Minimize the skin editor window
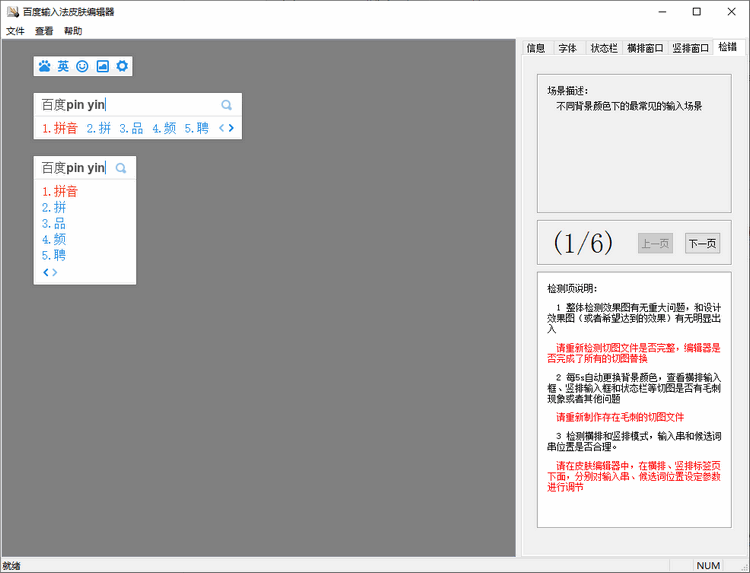Viewport: 750px width, 573px height. tap(662, 11)
